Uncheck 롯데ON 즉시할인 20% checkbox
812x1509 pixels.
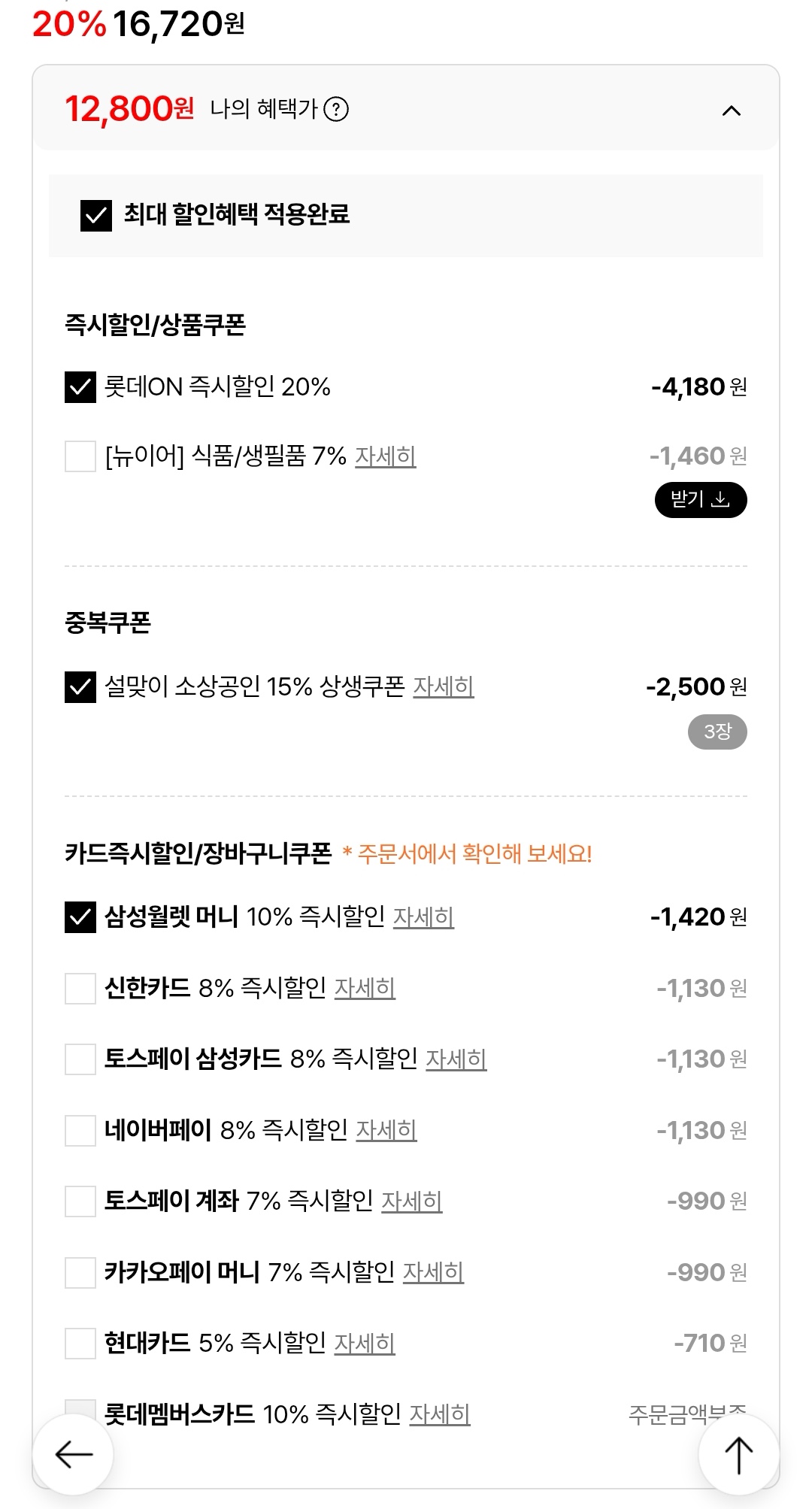[80, 387]
